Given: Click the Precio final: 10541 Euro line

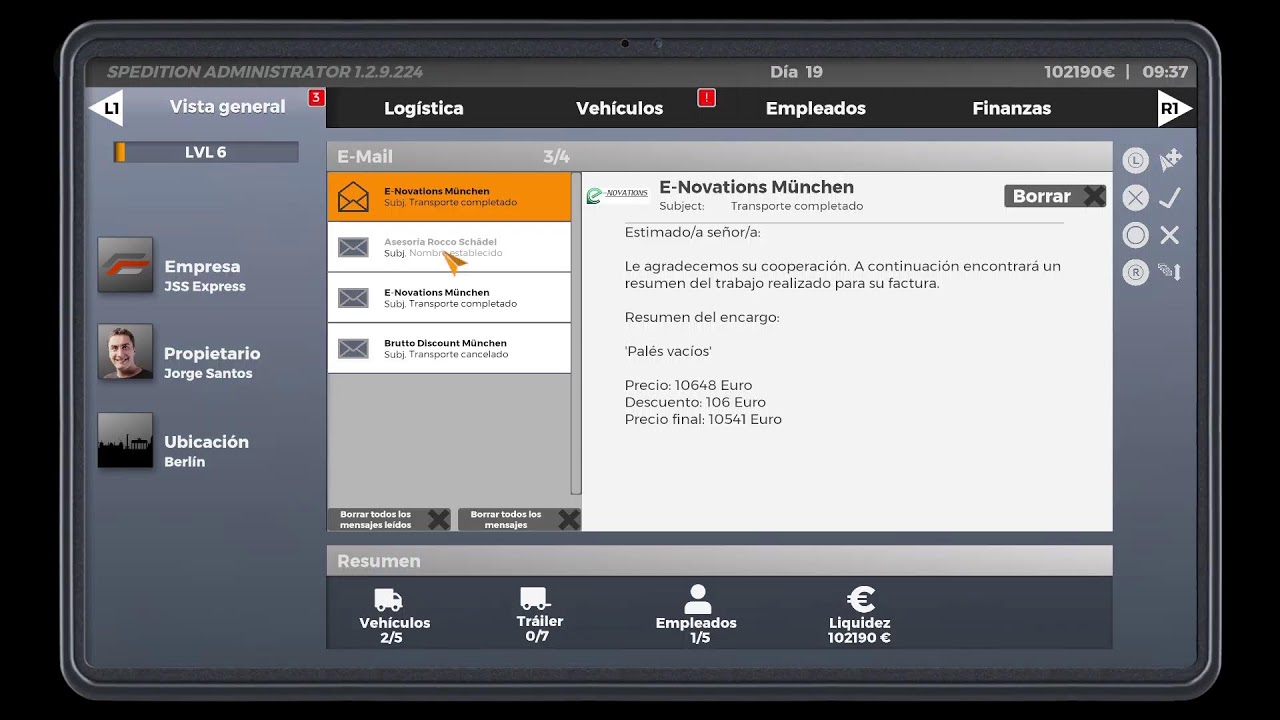Looking at the screenshot, I should point(703,419).
